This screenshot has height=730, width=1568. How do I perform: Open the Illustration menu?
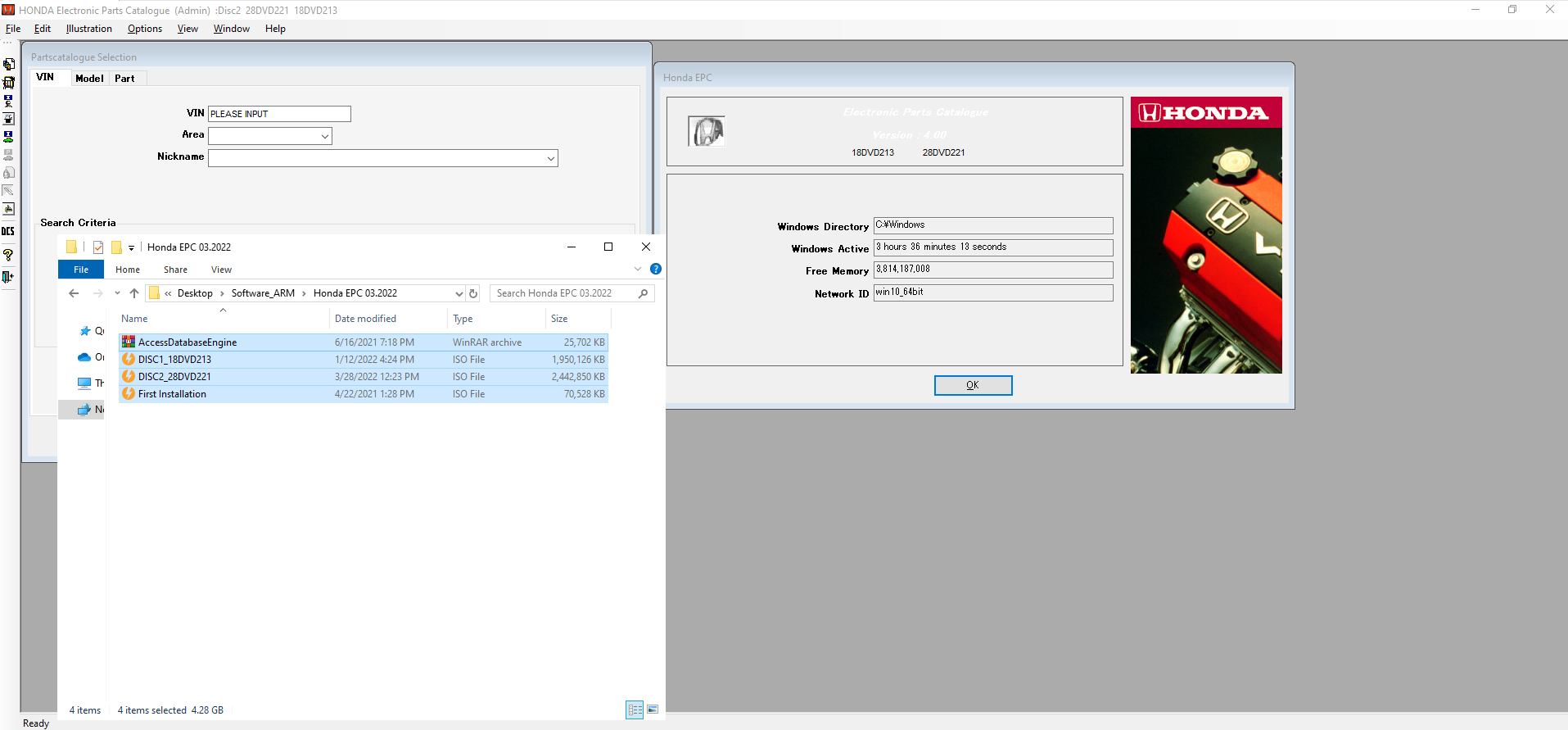pos(89,29)
